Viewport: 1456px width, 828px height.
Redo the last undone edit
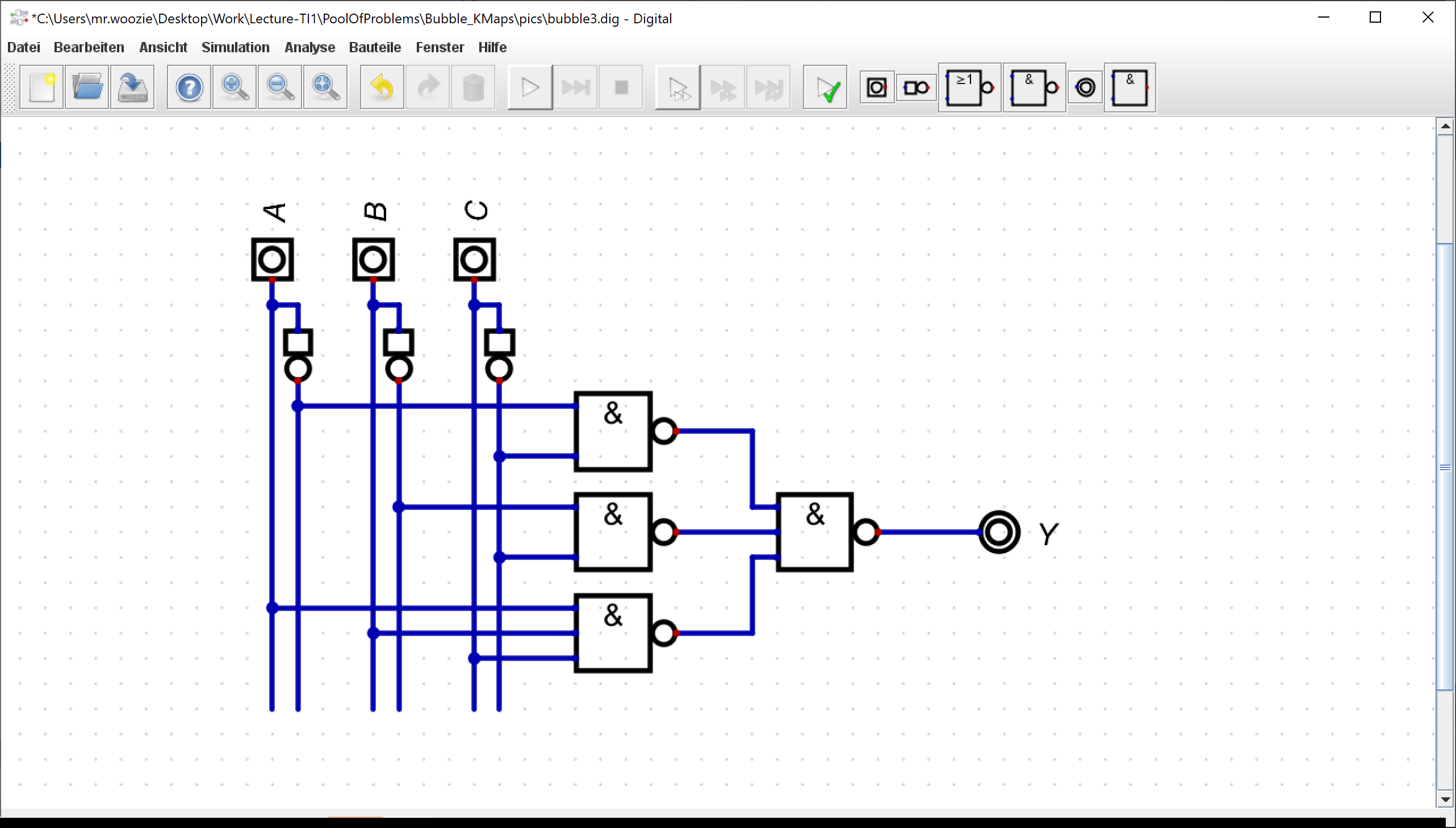[x=428, y=87]
